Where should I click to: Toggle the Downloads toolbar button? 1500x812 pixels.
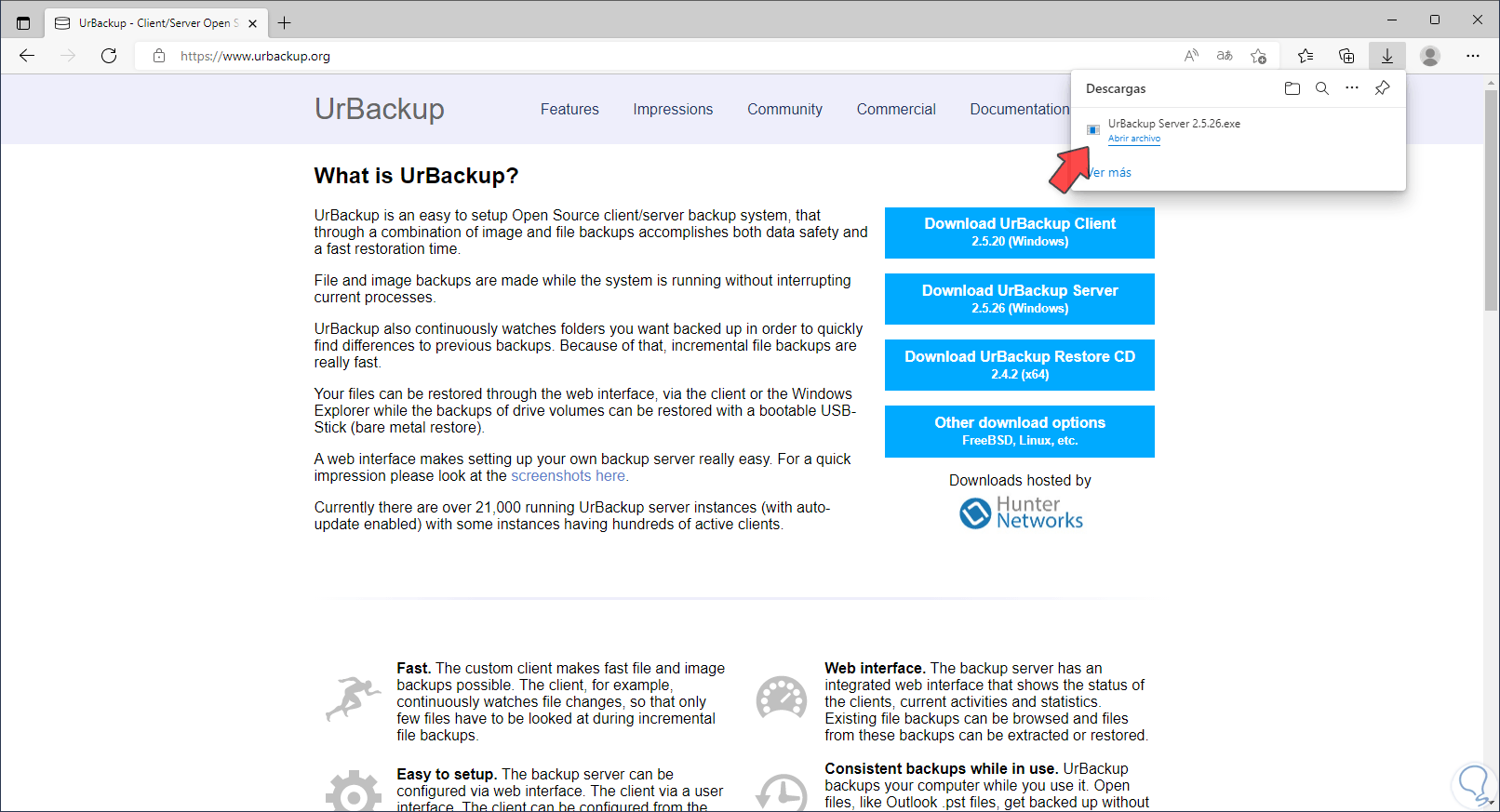(1387, 56)
